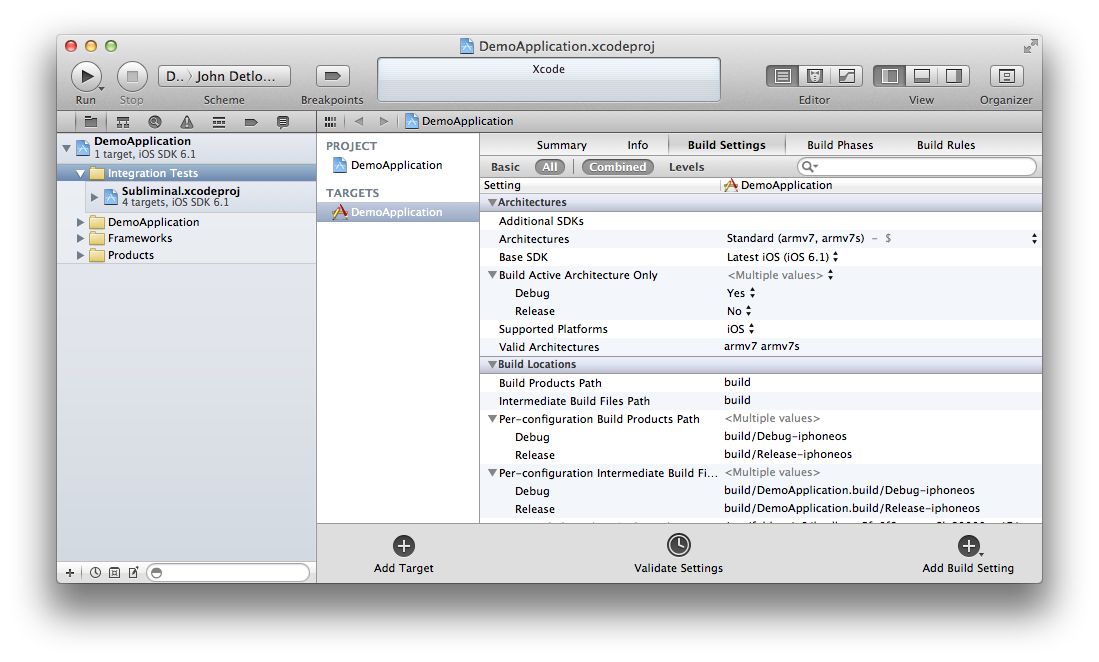Expand the Frameworks folder
The height and width of the screenshot is (662, 1099).
80,238
